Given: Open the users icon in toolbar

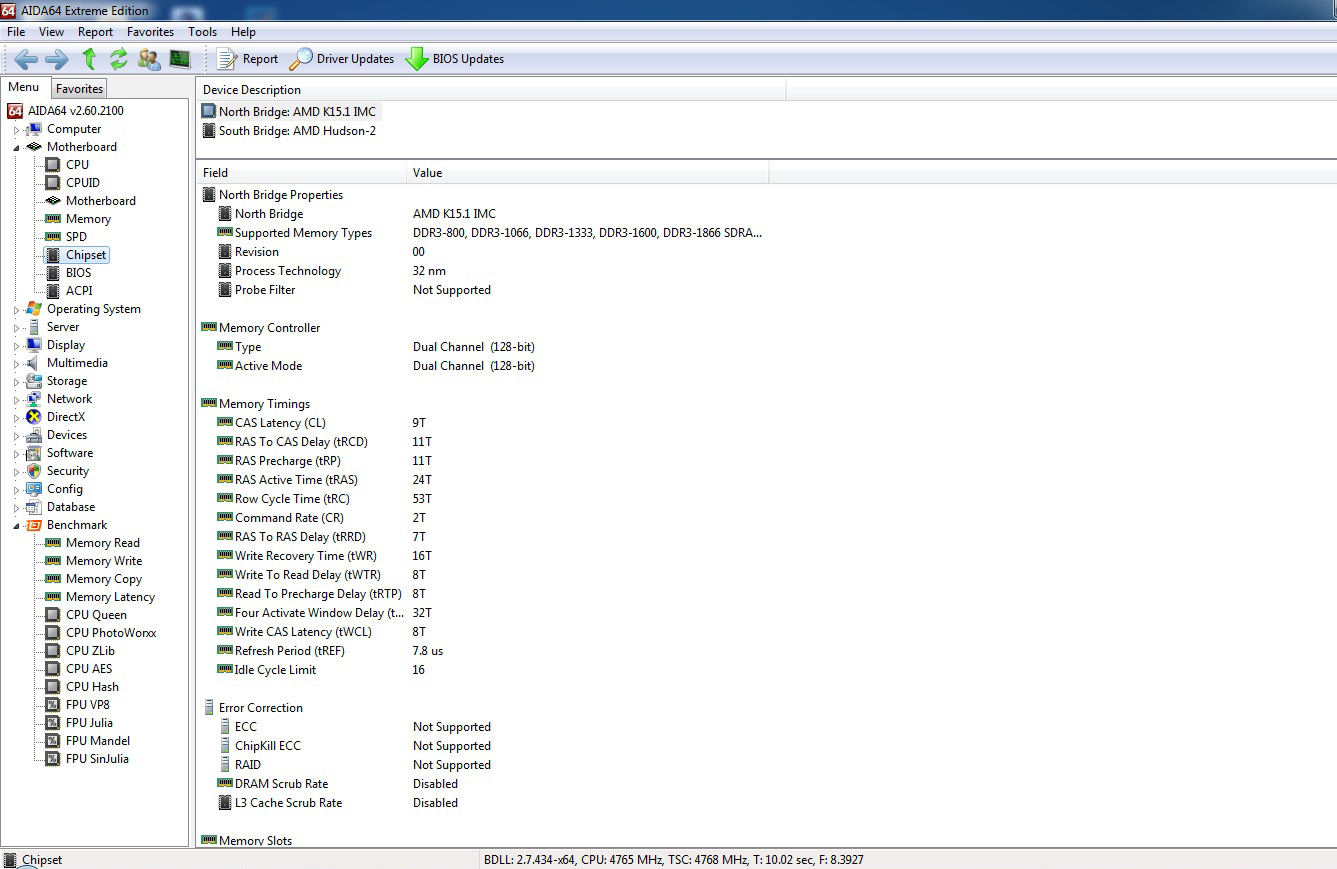Looking at the screenshot, I should tap(149, 59).
